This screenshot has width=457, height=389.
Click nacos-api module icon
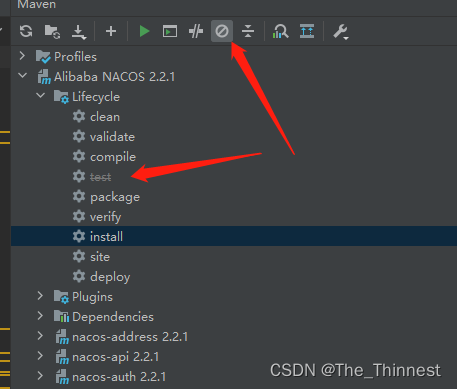click(62, 357)
